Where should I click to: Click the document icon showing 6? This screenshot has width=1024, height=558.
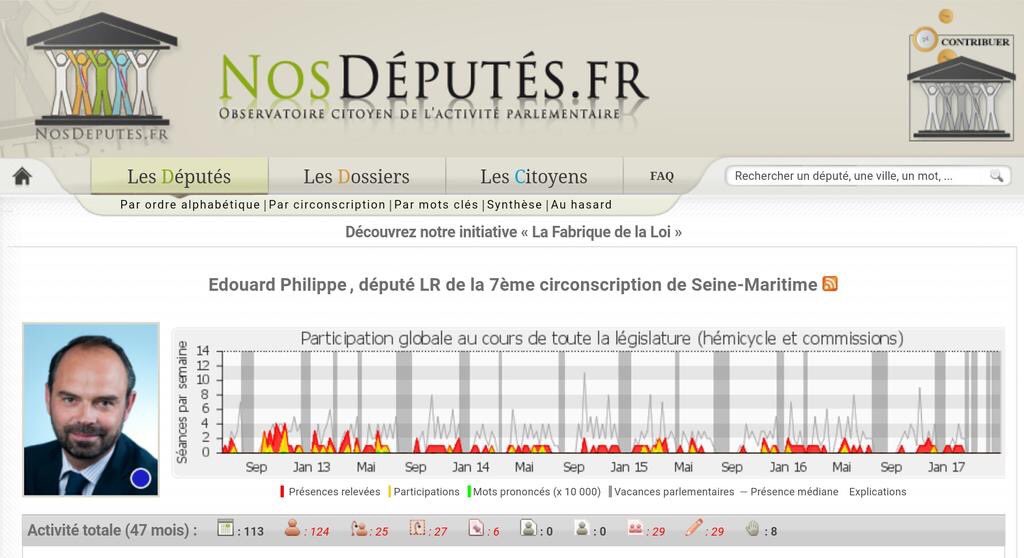pos(476,527)
